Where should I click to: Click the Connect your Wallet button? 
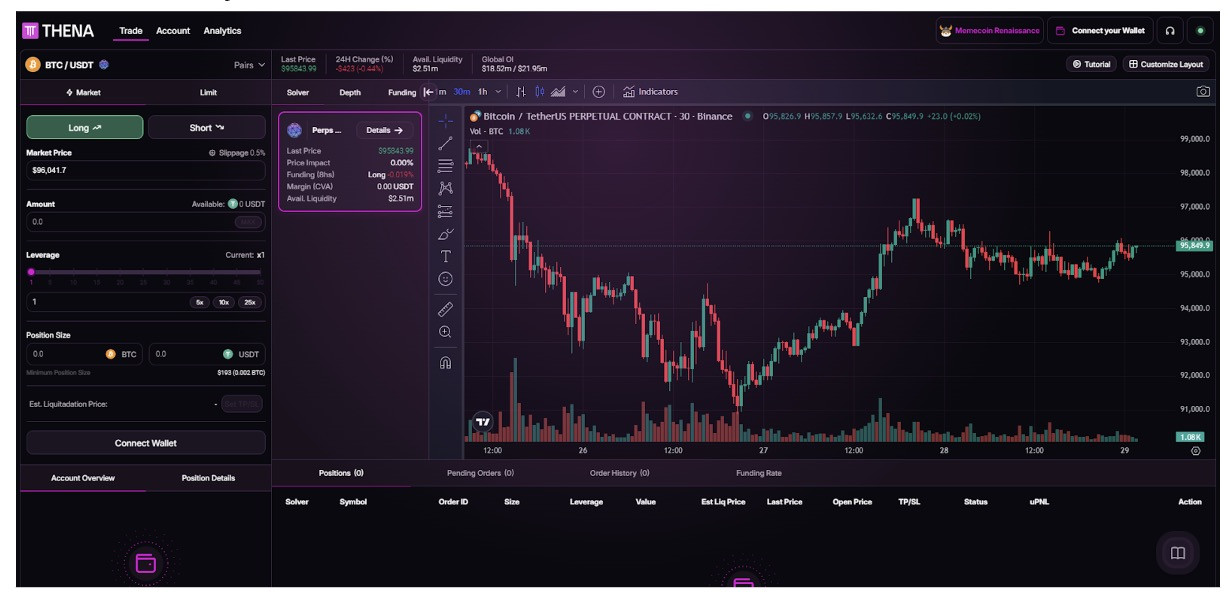[1101, 31]
